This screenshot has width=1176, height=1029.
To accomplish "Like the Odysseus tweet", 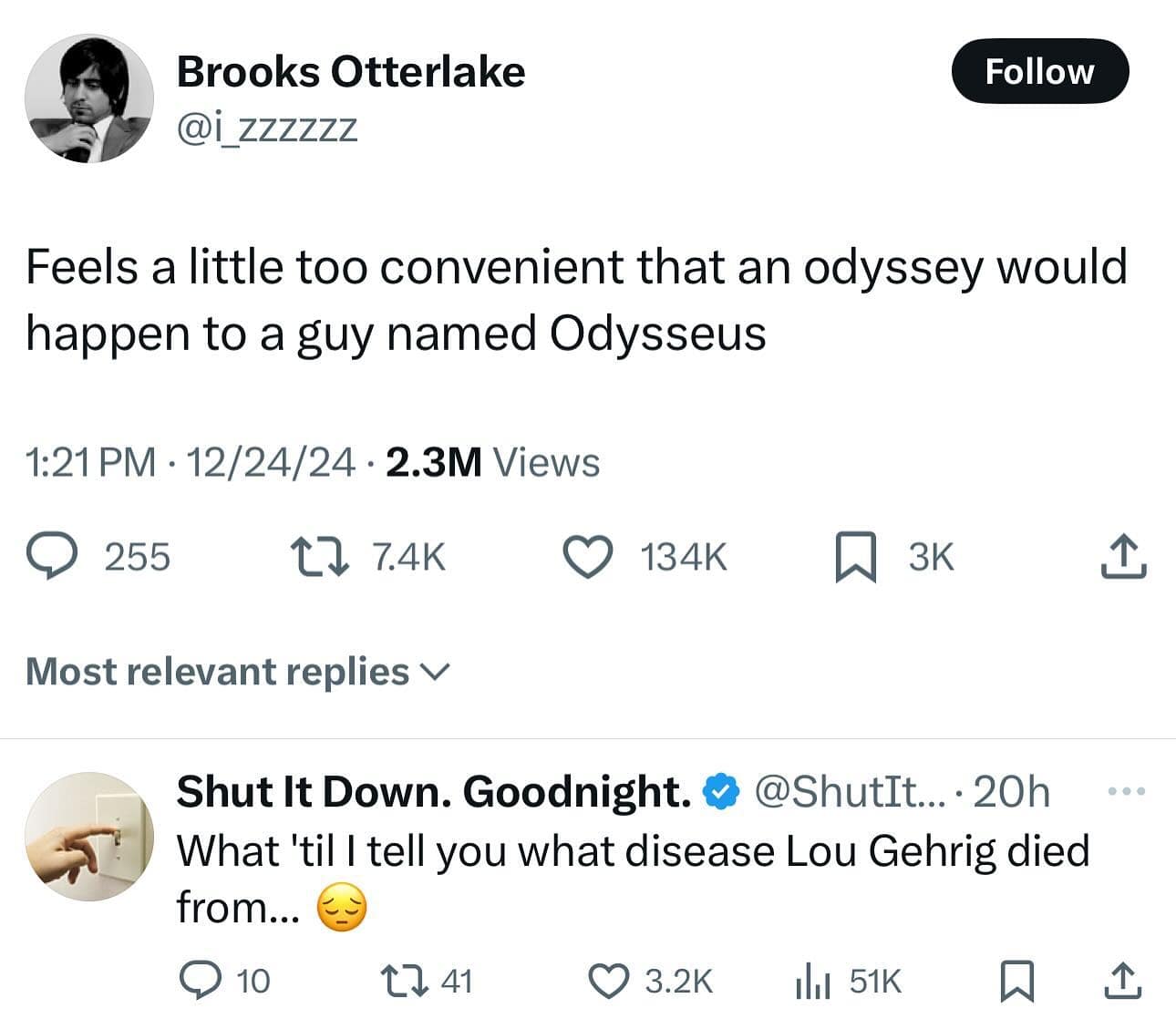I will click(x=587, y=556).
